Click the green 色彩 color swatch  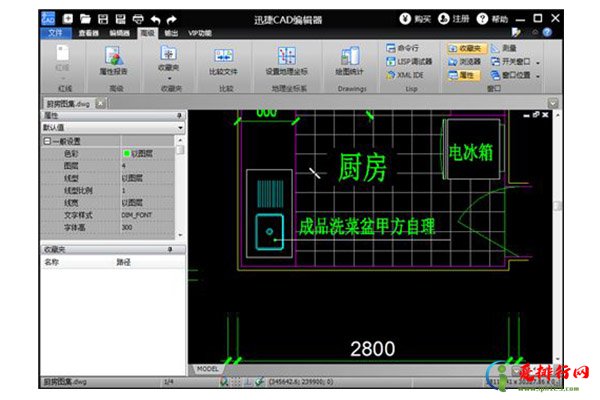coord(127,153)
